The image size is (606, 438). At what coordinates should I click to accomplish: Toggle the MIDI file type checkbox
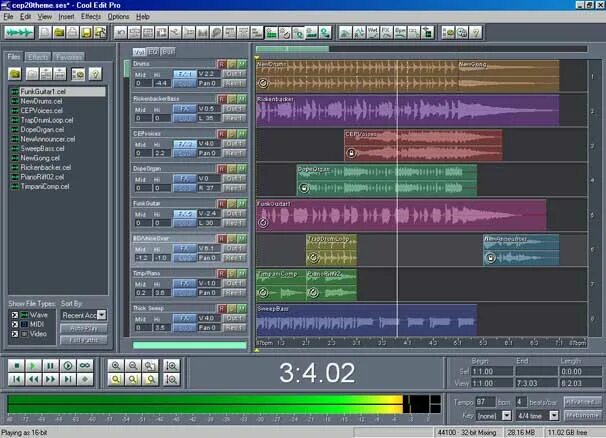15,324
